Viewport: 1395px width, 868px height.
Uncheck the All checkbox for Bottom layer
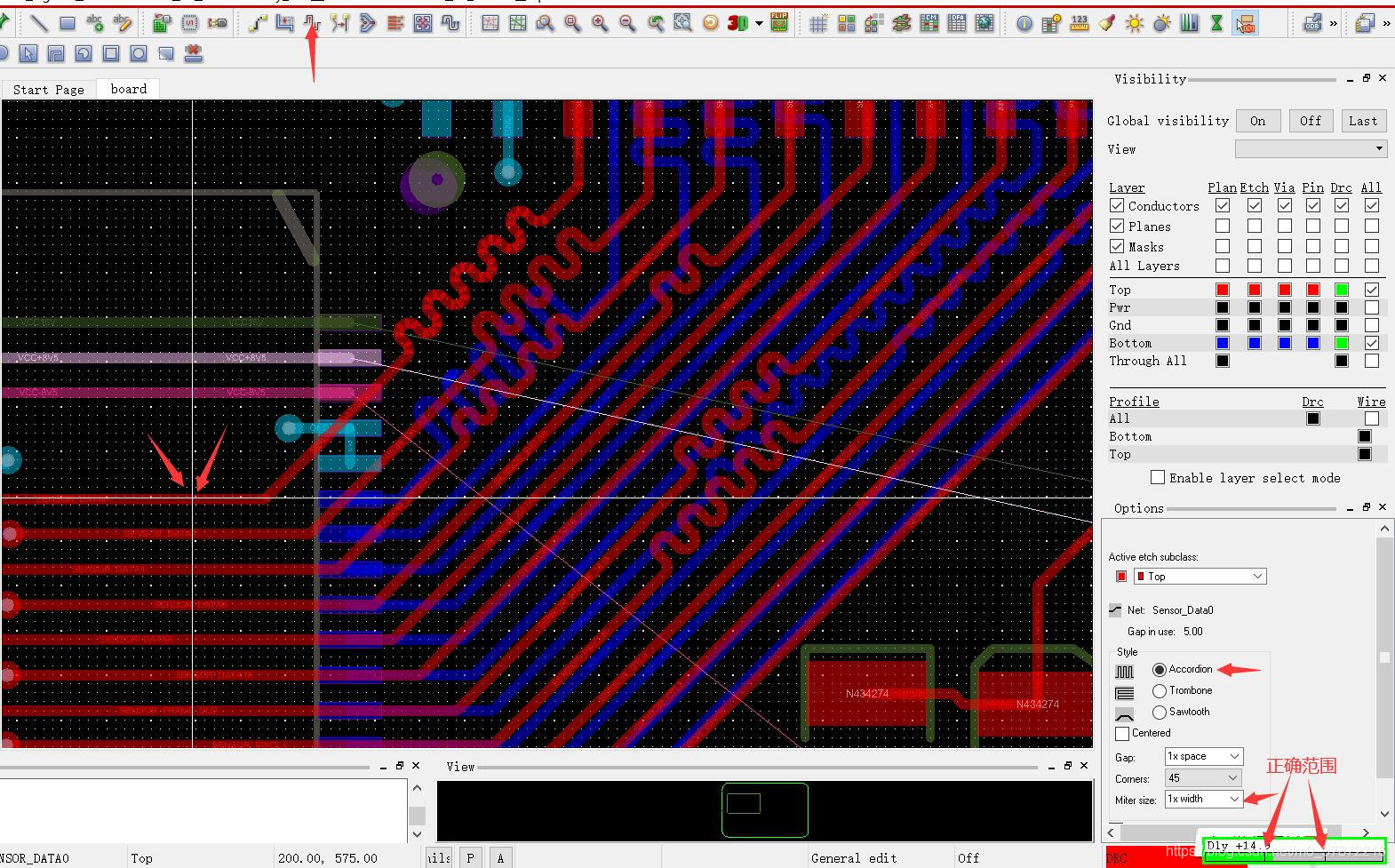[1372, 343]
